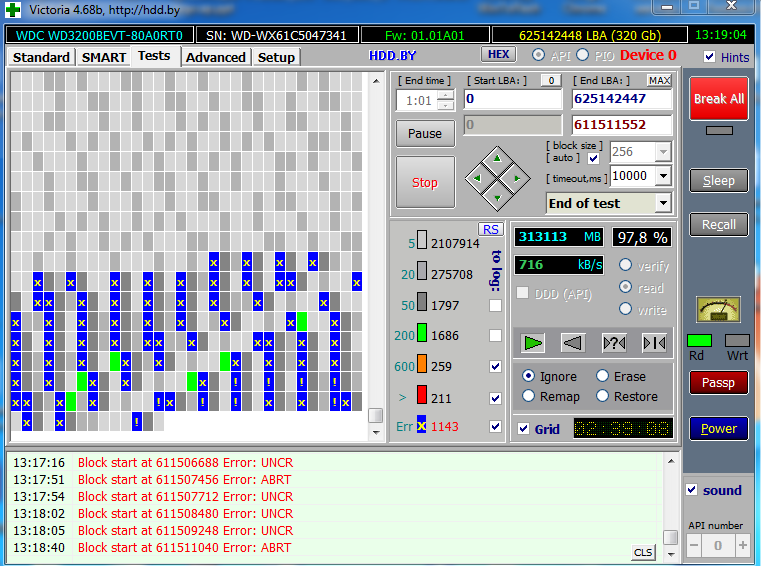Screen dimensions: 761x566
Task: Click the white 5 ms block swatch
Action: tap(422, 240)
